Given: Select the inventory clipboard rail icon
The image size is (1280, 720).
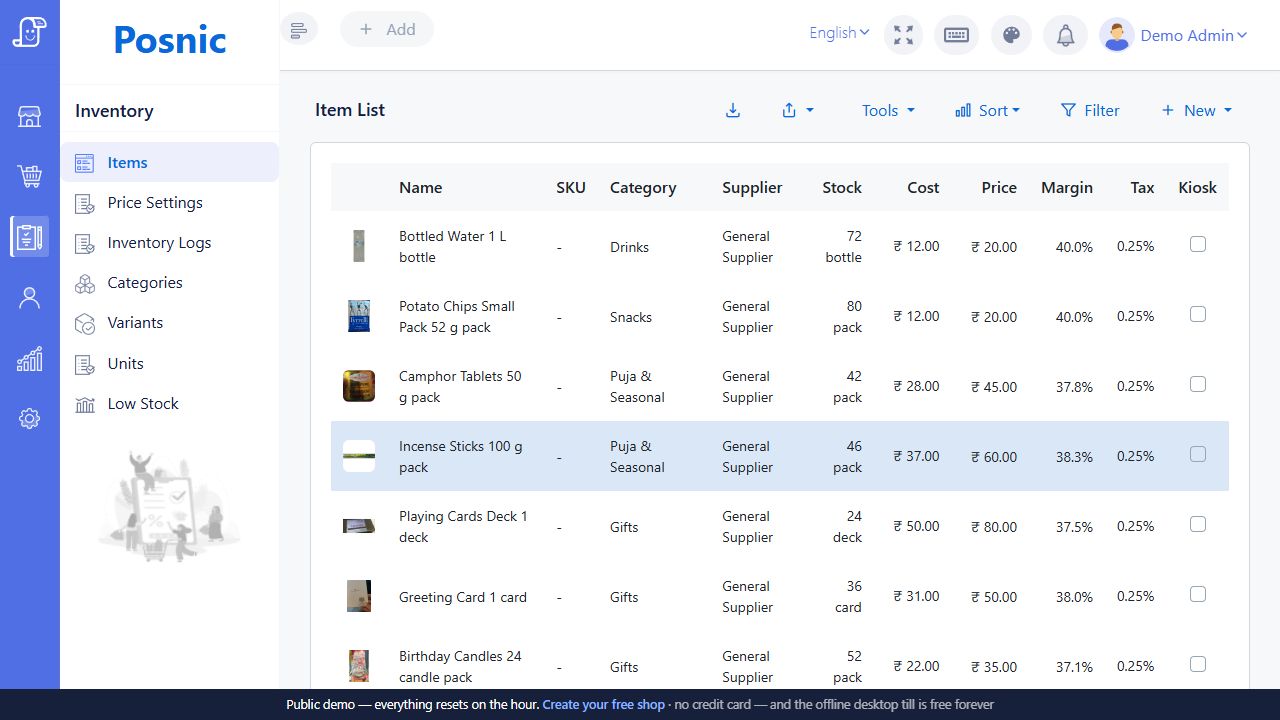Looking at the screenshot, I should (30, 237).
